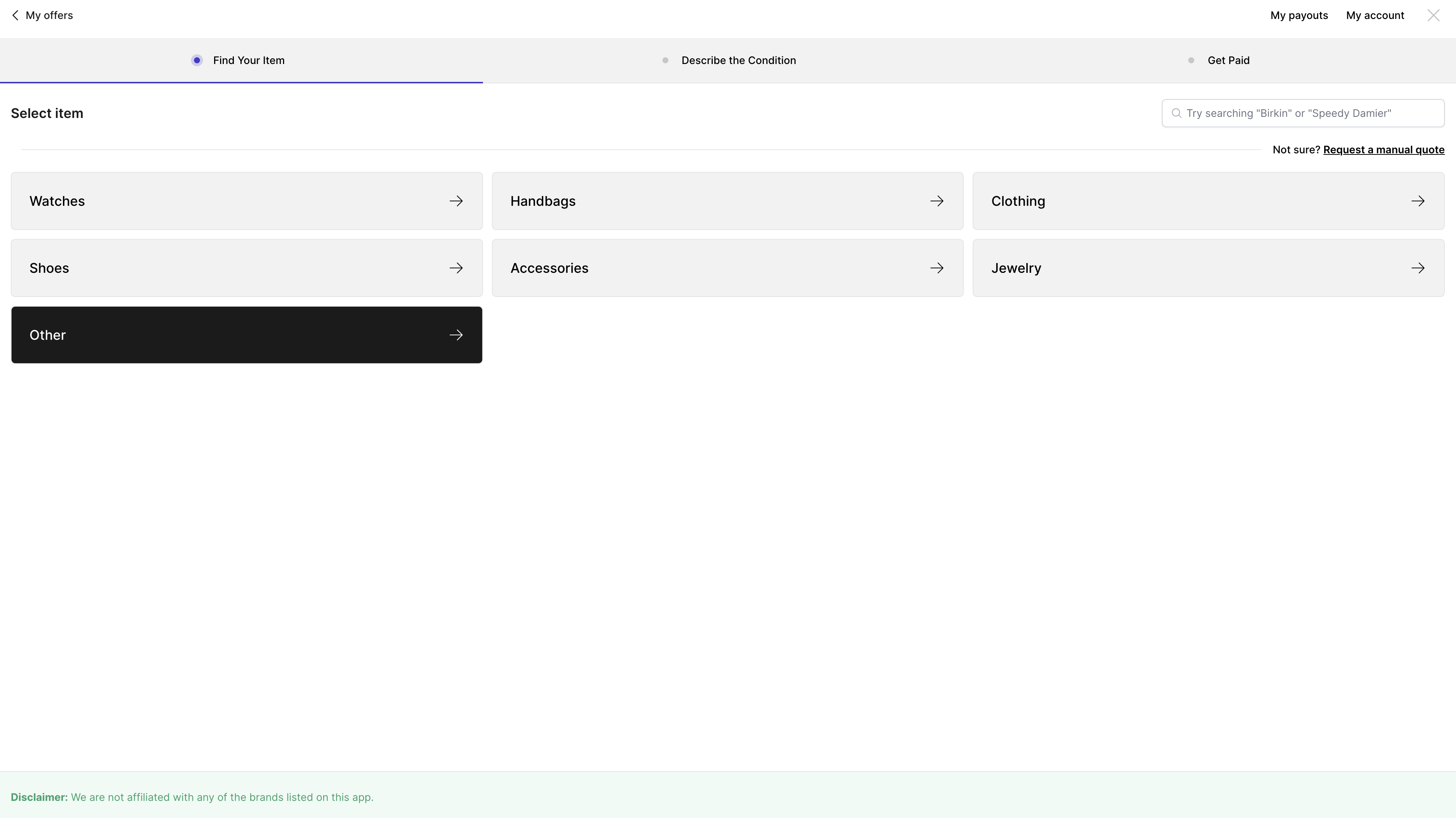
Task: Choose the Clothing category
Action: point(1208,201)
